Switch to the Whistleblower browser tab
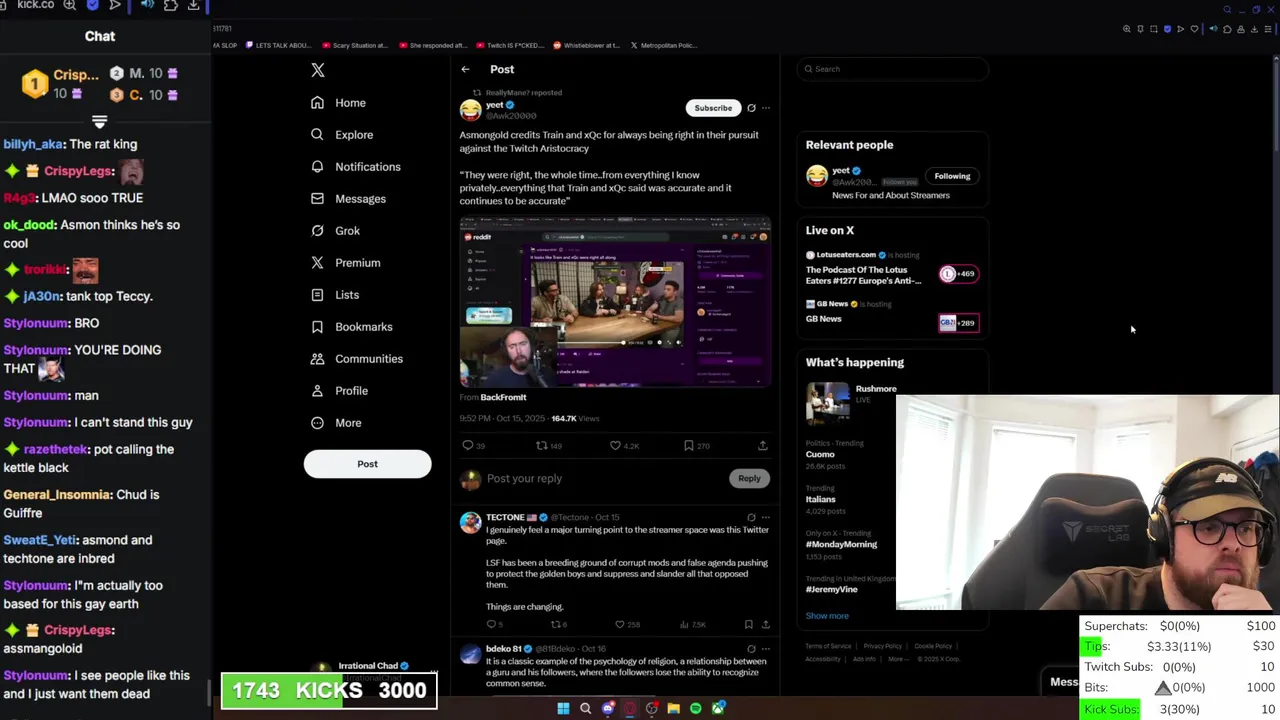This screenshot has width=1280, height=720. pos(587,45)
